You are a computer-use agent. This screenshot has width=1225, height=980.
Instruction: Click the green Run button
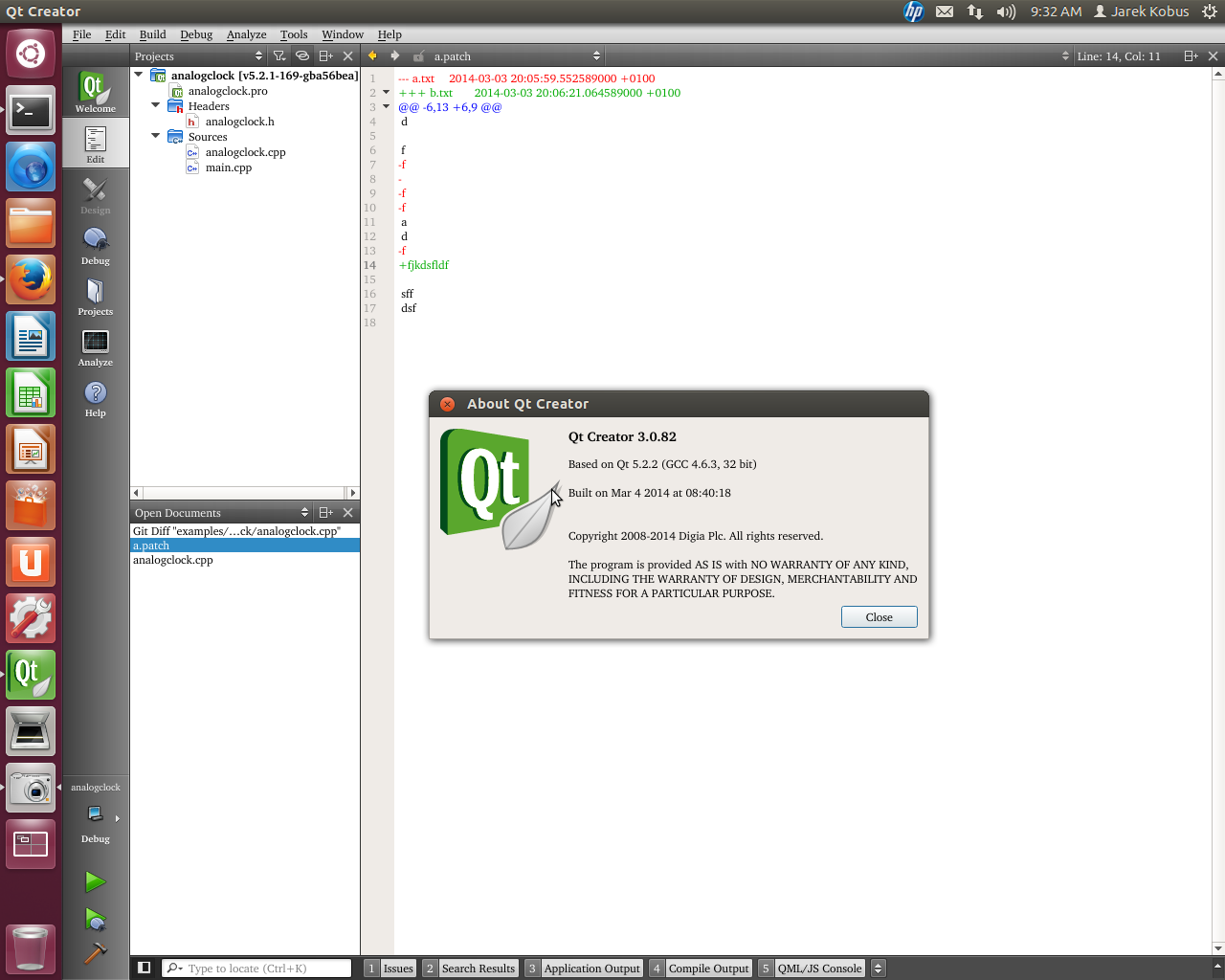point(95,881)
